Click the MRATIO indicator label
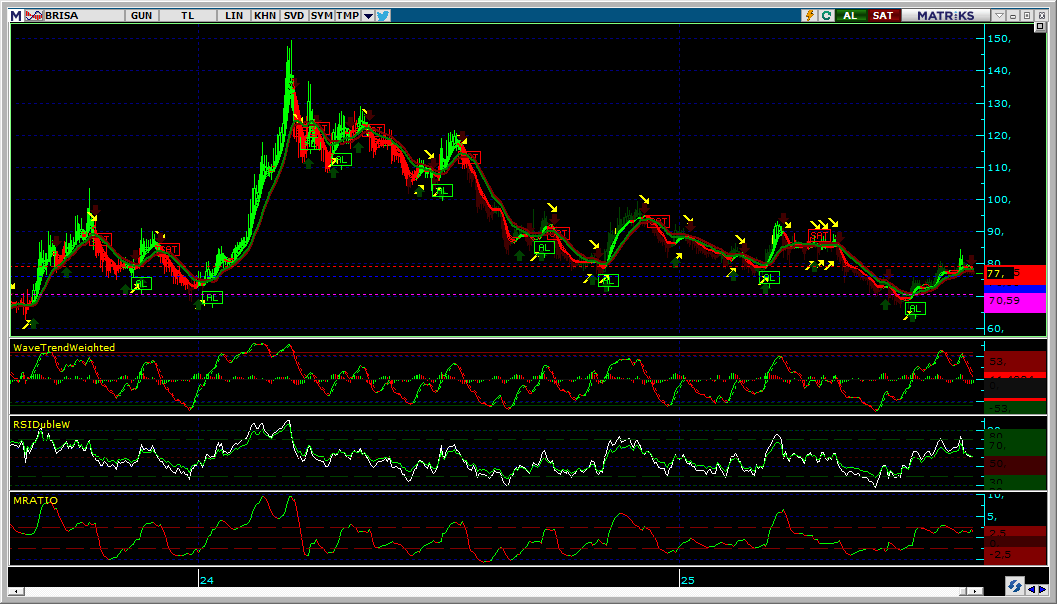The width and height of the screenshot is (1057, 604). click(x=35, y=500)
